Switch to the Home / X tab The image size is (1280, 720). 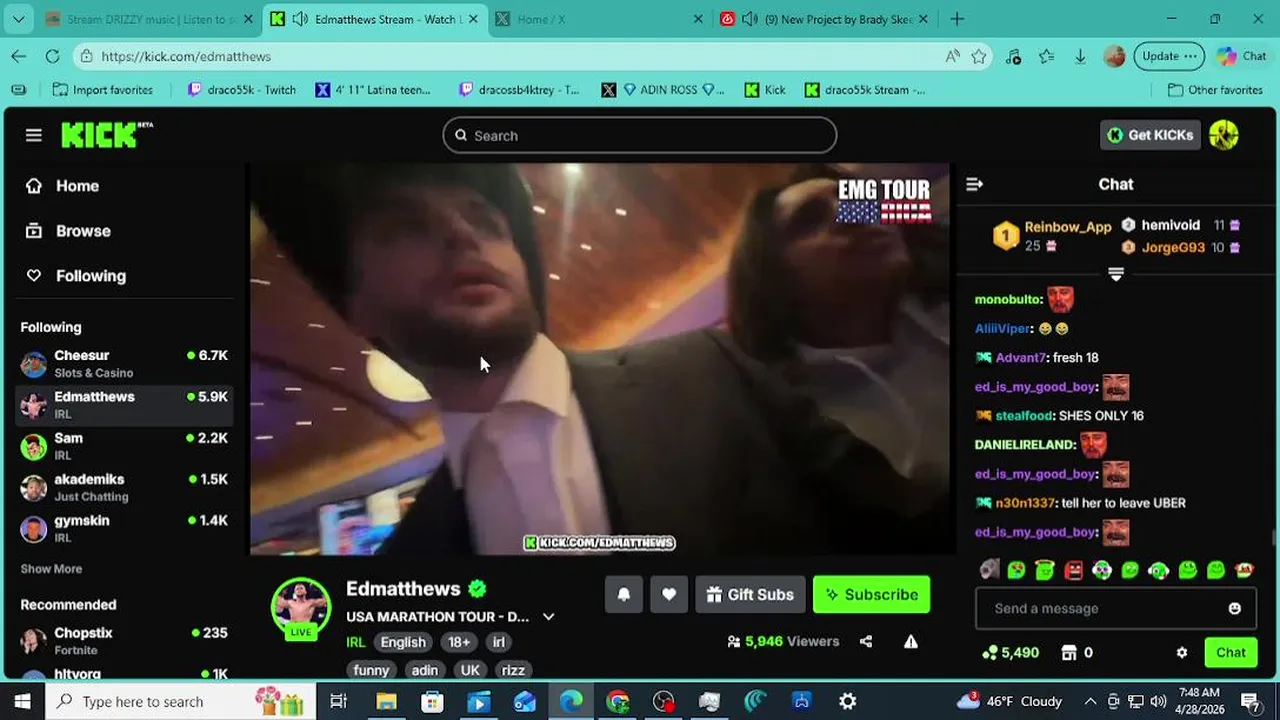tap(597, 19)
